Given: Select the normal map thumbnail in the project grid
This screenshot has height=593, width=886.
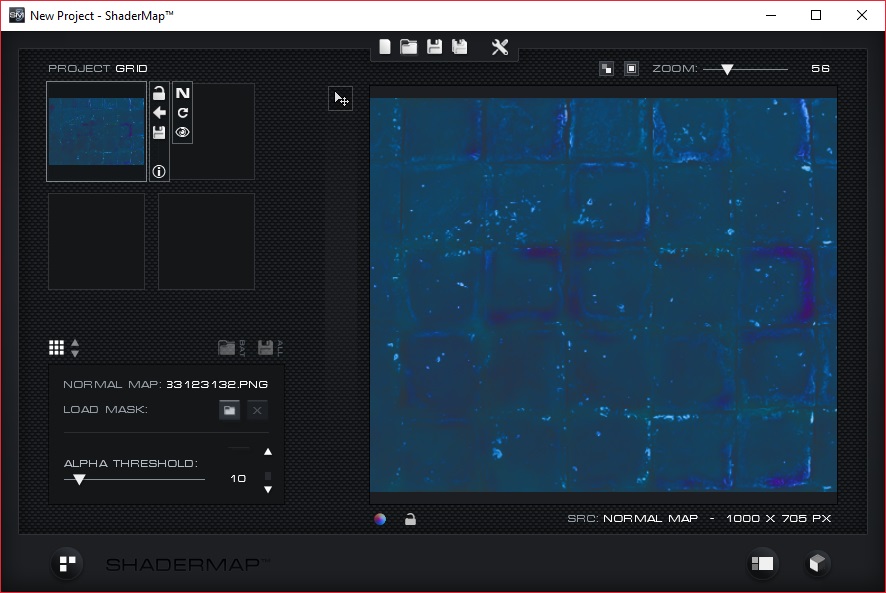Looking at the screenshot, I should point(97,131).
